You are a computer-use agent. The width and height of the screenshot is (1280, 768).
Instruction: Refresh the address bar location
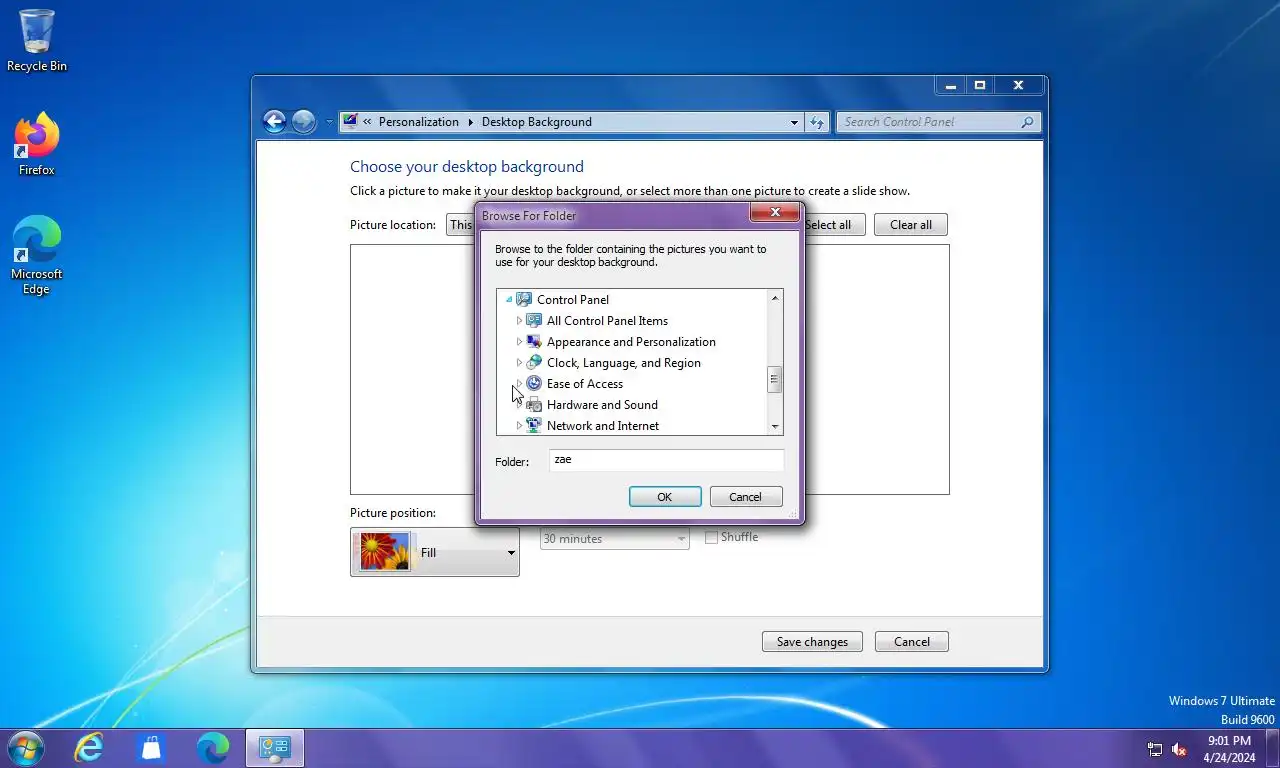coord(817,122)
